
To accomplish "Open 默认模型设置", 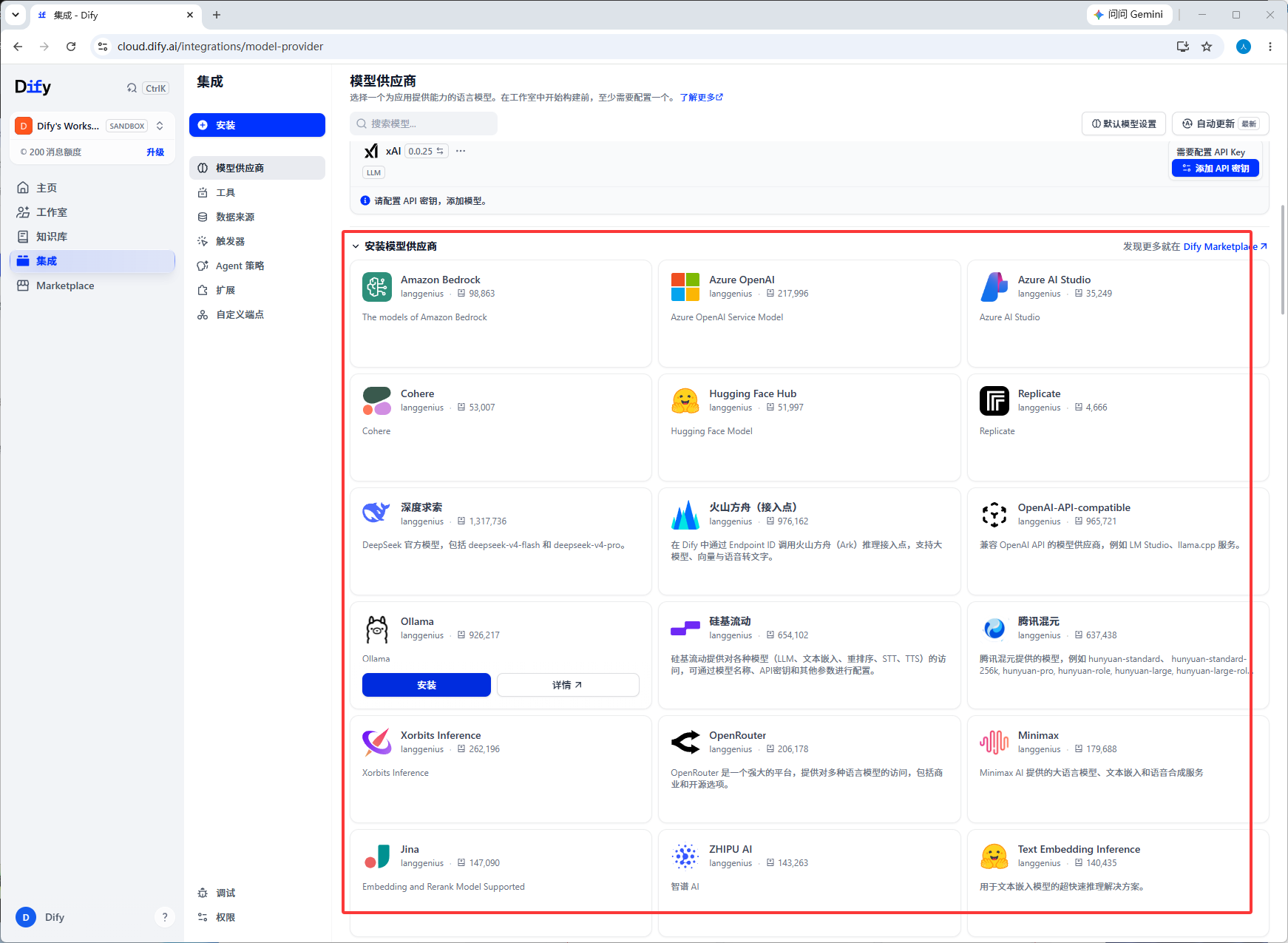I will tap(1124, 124).
